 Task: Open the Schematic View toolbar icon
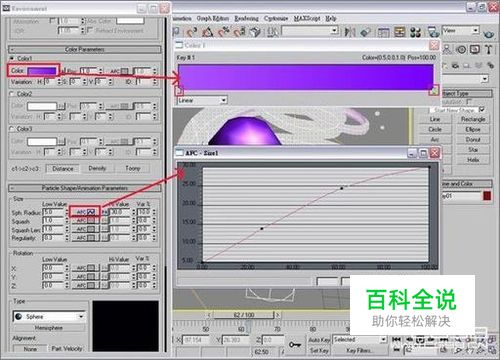click(399, 32)
